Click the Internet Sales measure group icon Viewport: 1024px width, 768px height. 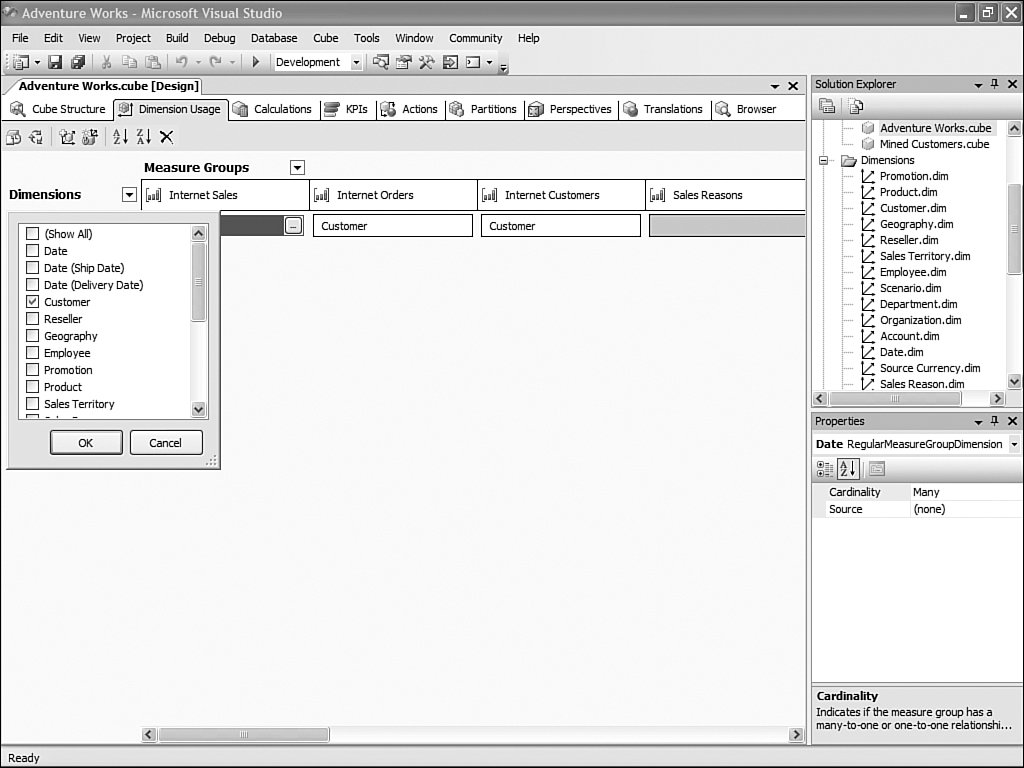tap(153, 195)
